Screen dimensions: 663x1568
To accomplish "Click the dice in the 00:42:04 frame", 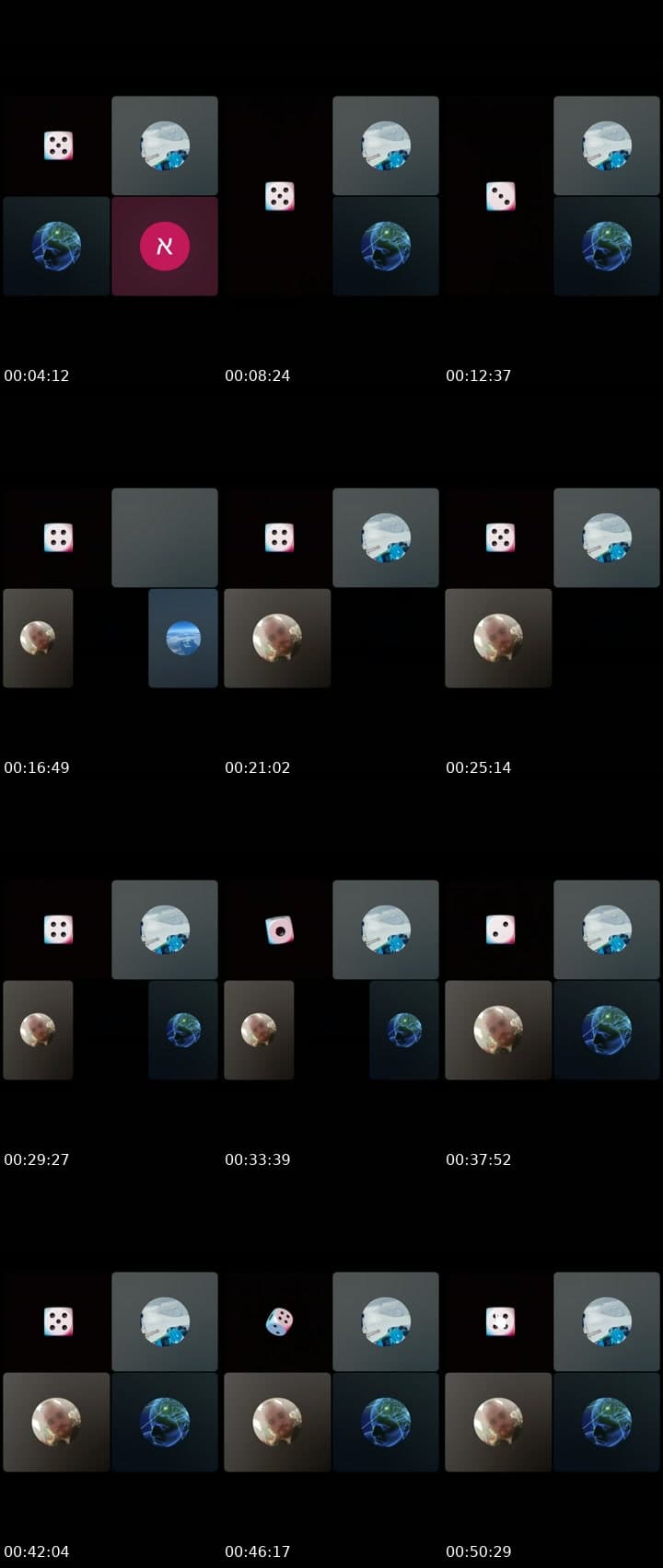I will 58,1321.
